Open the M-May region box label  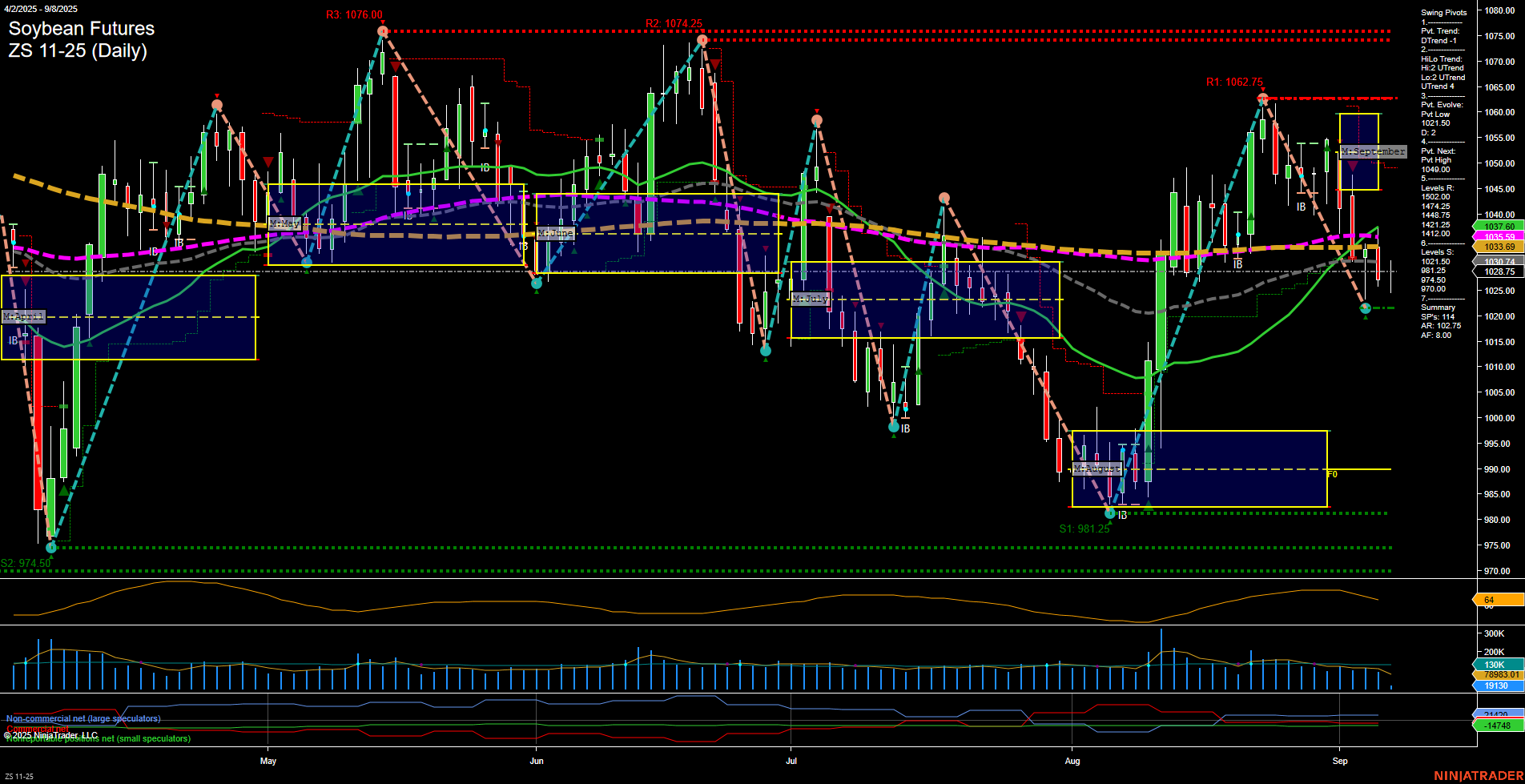286,224
